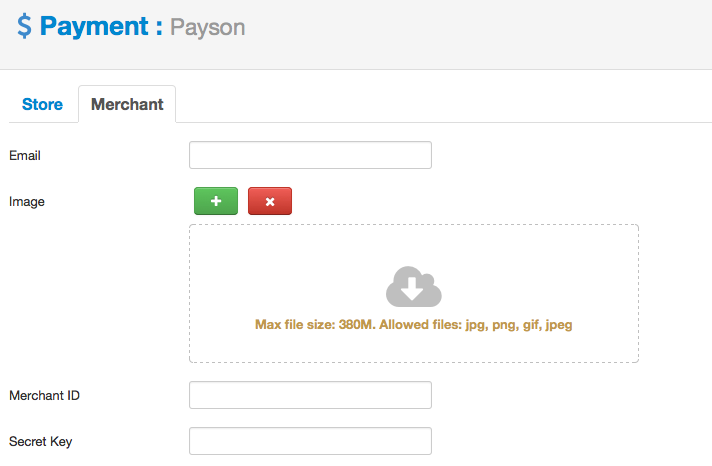The height and width of the screenshot is (466, 712).
Task: Click the green plus add image button
Action: (x=216, y=201)
